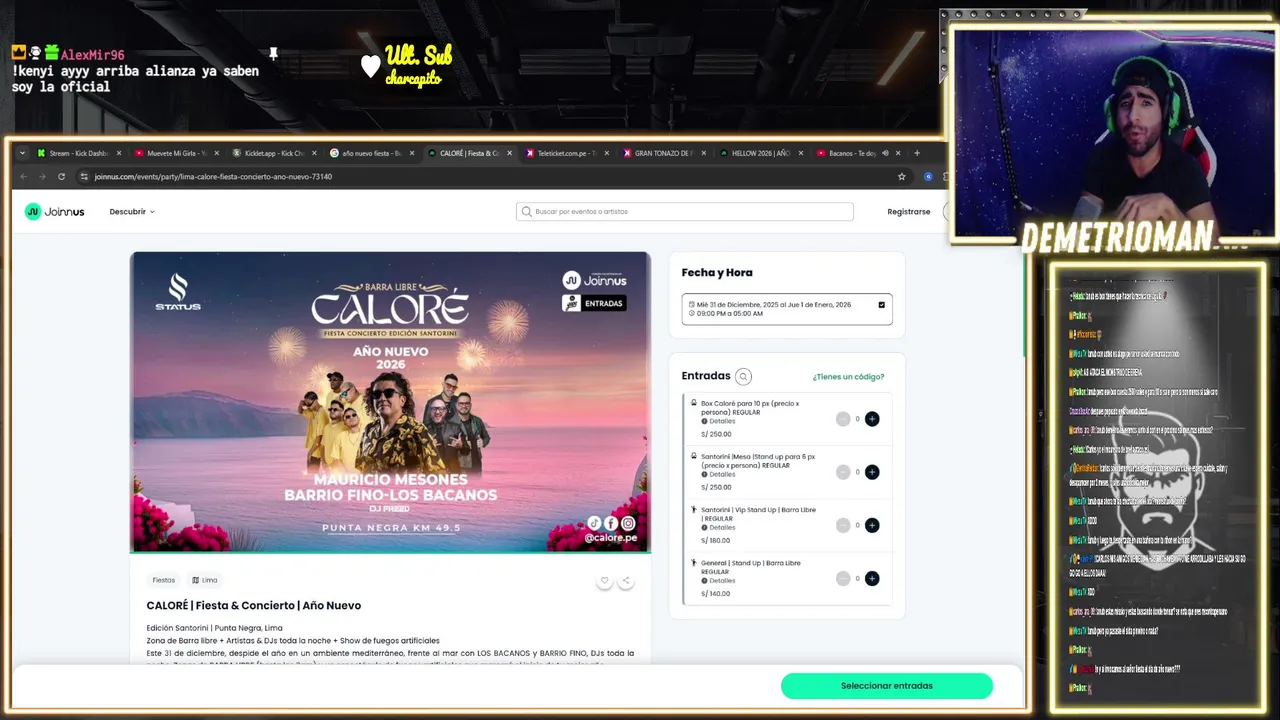Toggle the event date checkbox

click(x=881, y=305)
